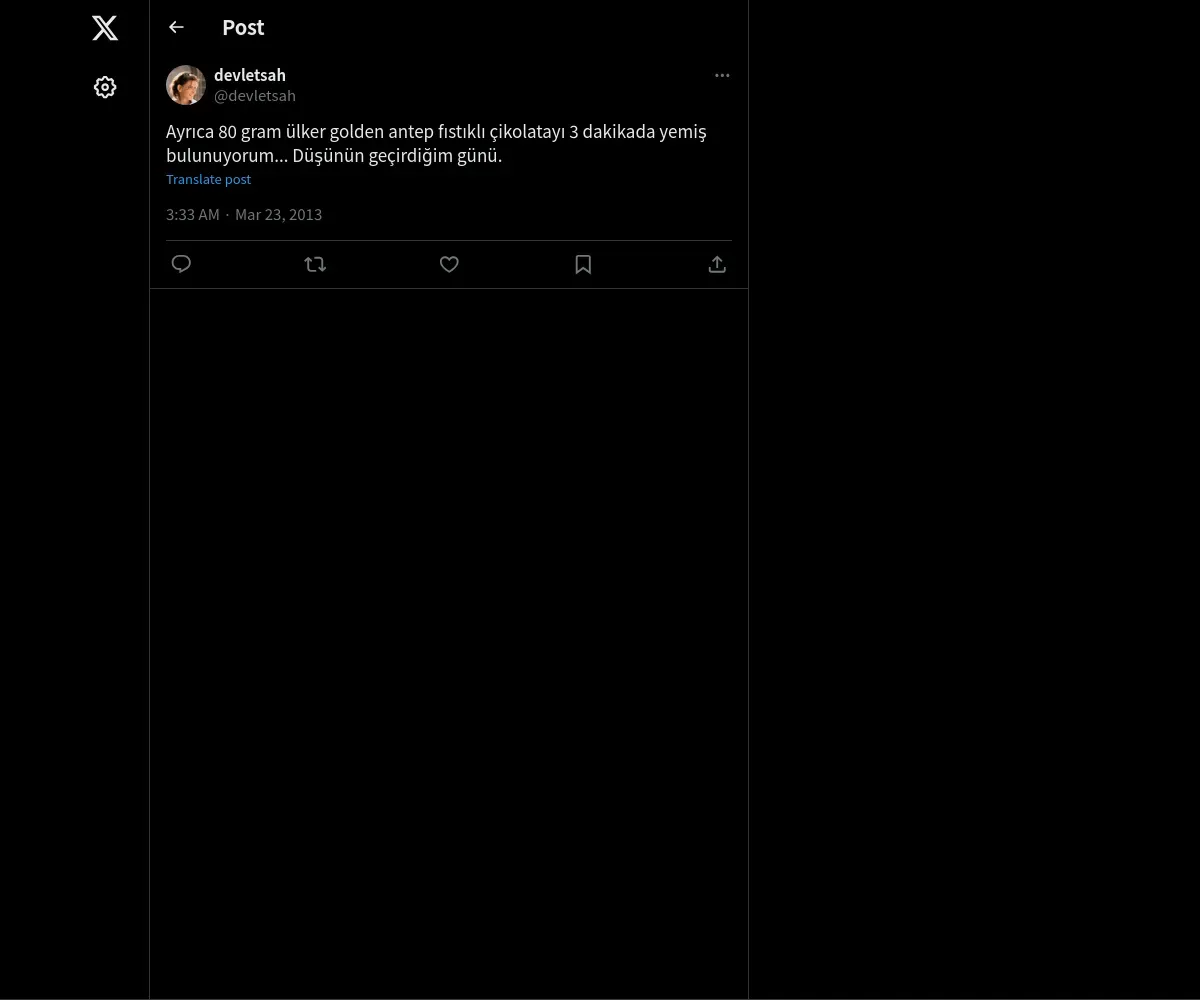This screenshot has height=1000, width=1200.
Task: Go back using the left arrow
Action: (176, 27)
